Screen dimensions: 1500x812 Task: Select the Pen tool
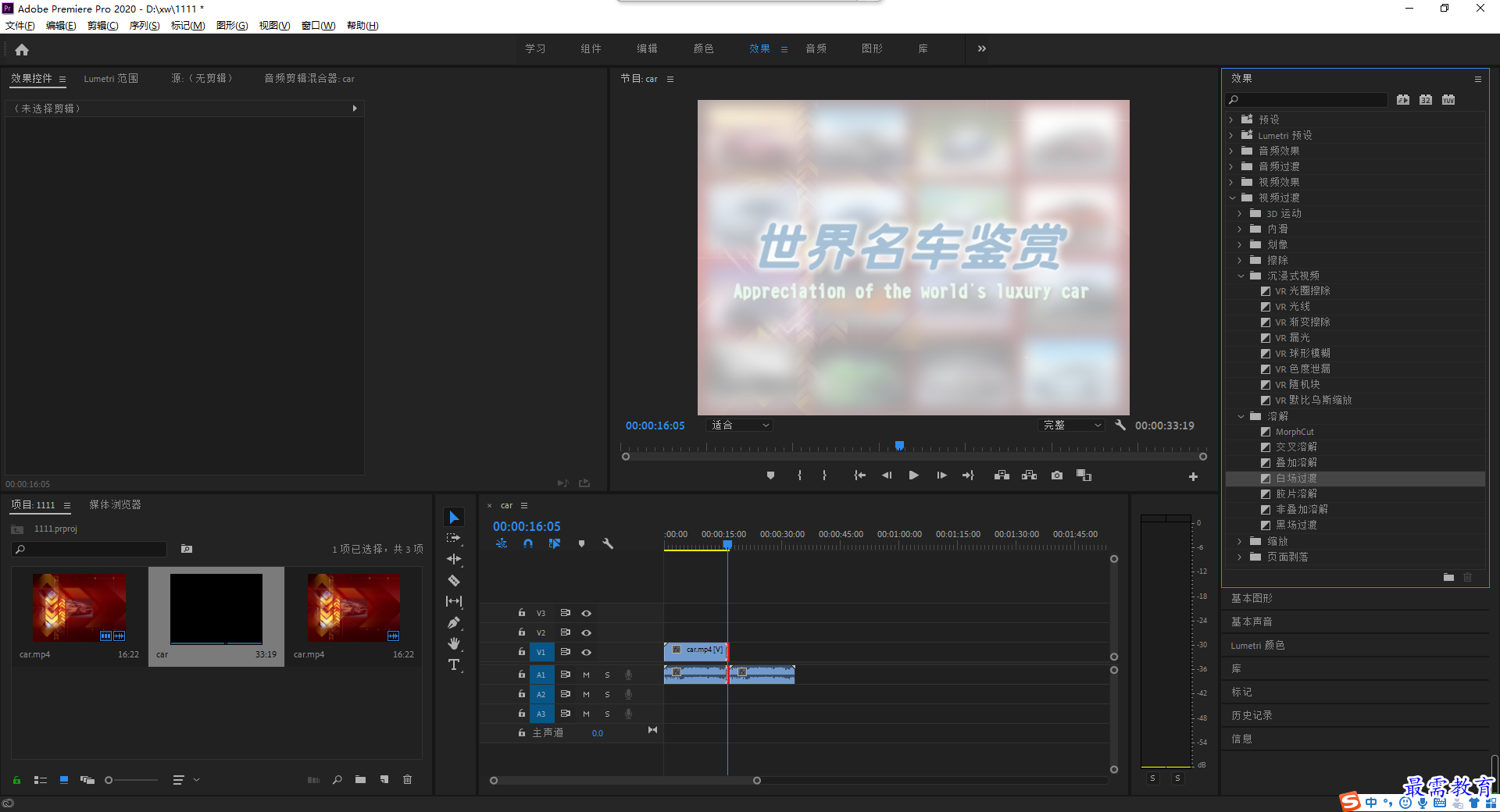point(454,622)
